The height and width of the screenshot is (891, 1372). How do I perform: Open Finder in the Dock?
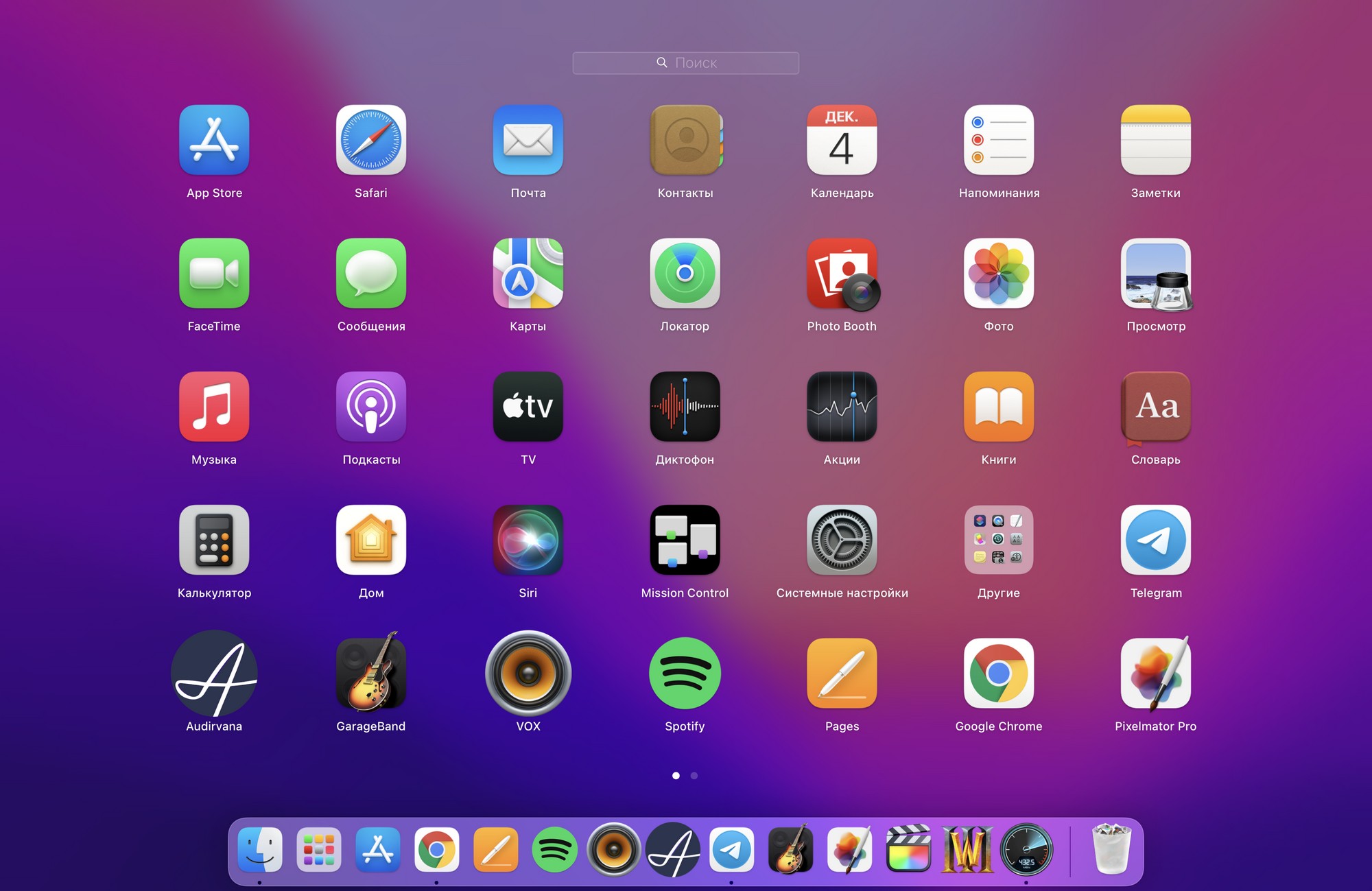click(260, 850)
